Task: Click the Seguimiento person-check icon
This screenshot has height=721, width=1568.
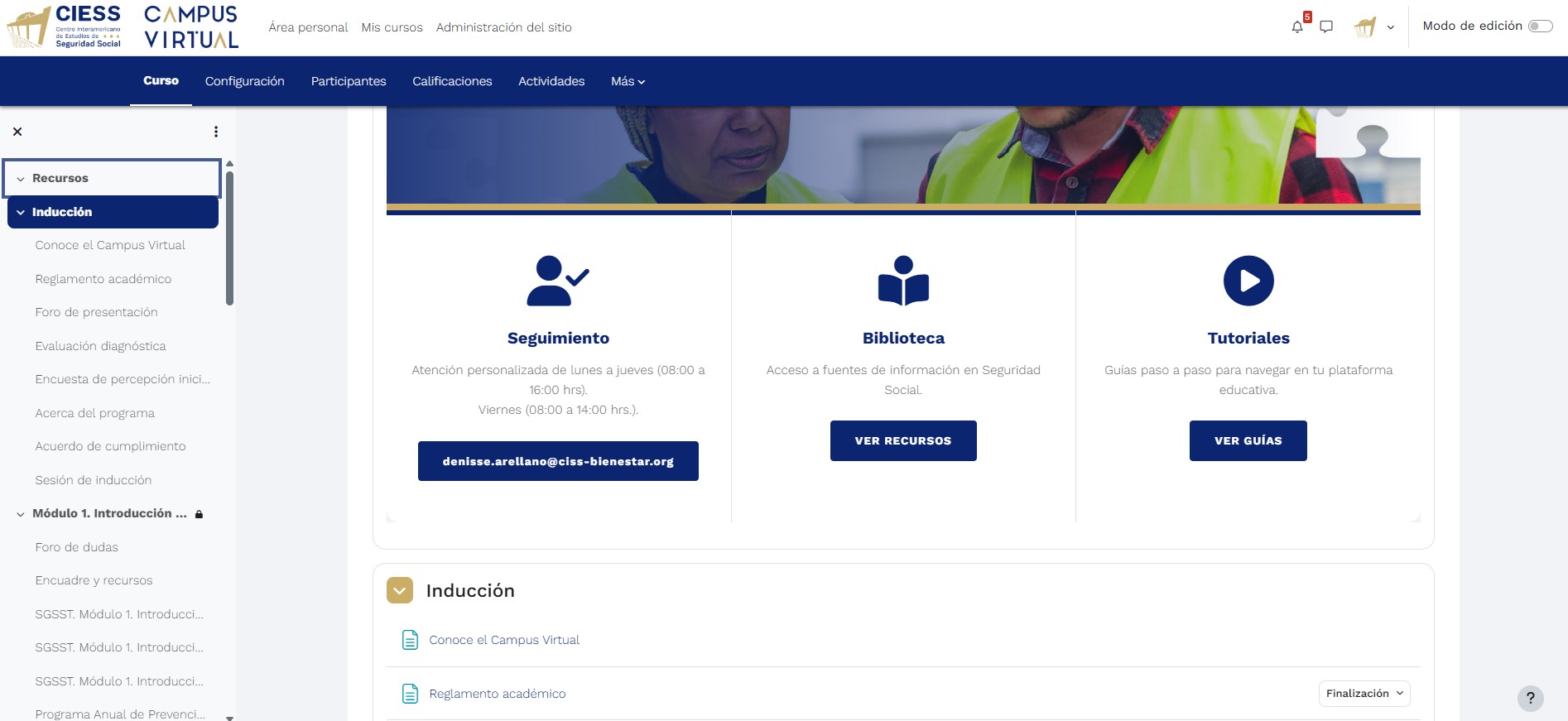Action: click(x=558, y=281)
